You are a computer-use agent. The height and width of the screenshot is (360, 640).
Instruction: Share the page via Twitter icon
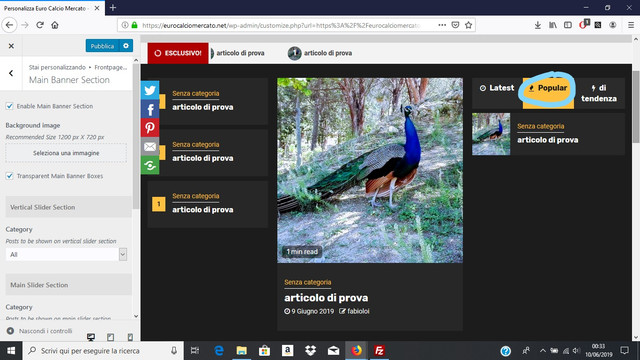click(x=150, y=90)
